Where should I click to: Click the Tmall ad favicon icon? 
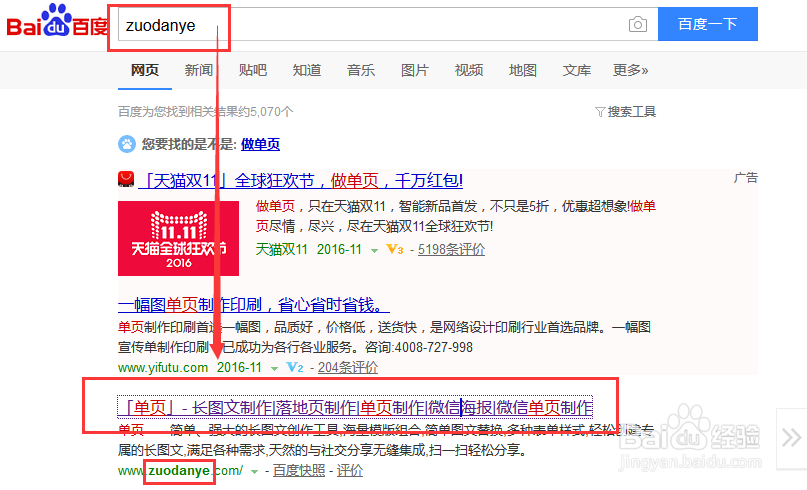click(126, 179)
